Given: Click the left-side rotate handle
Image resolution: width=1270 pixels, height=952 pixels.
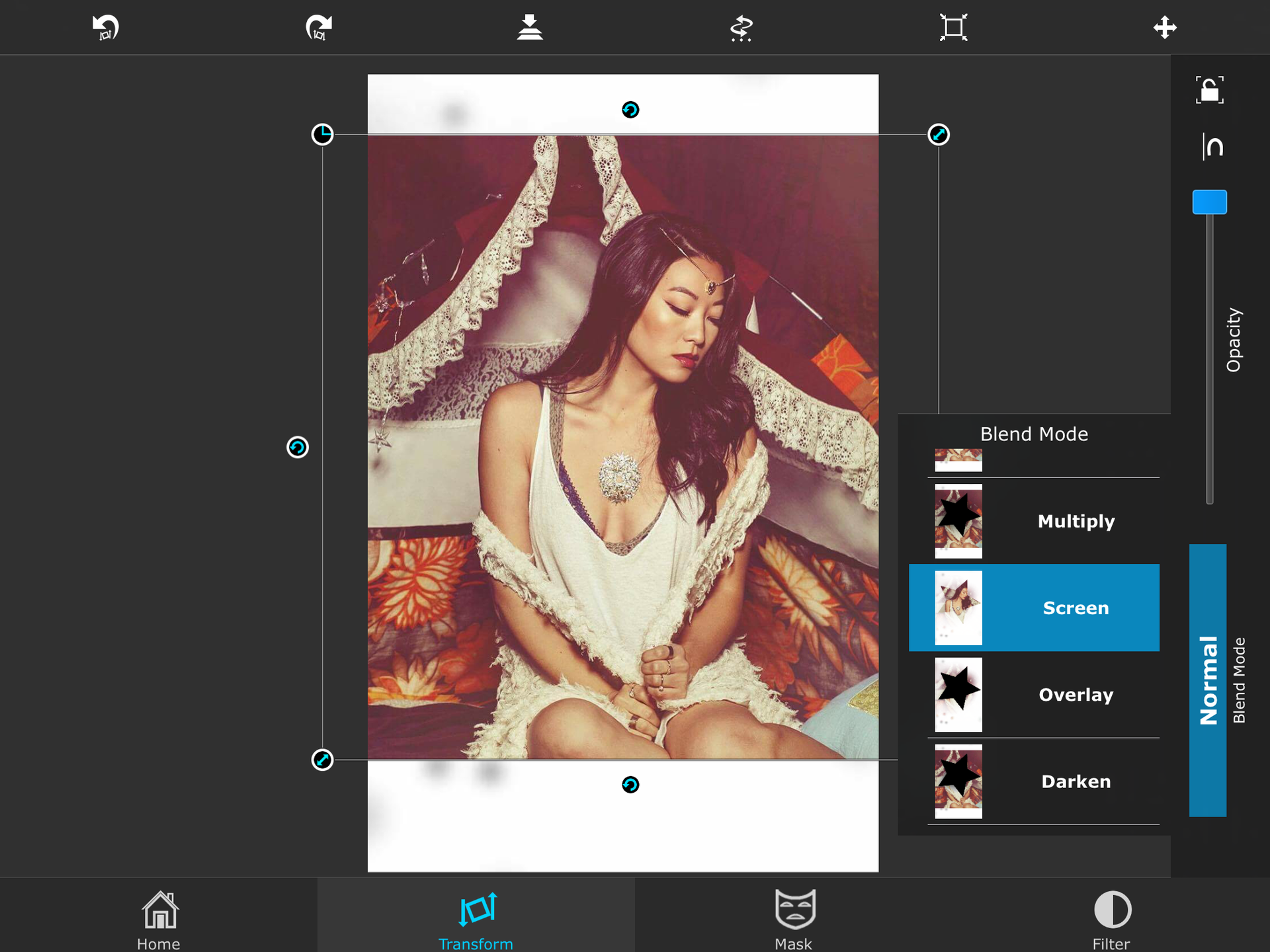Looking at the screenshot, I should pos(298,448).
